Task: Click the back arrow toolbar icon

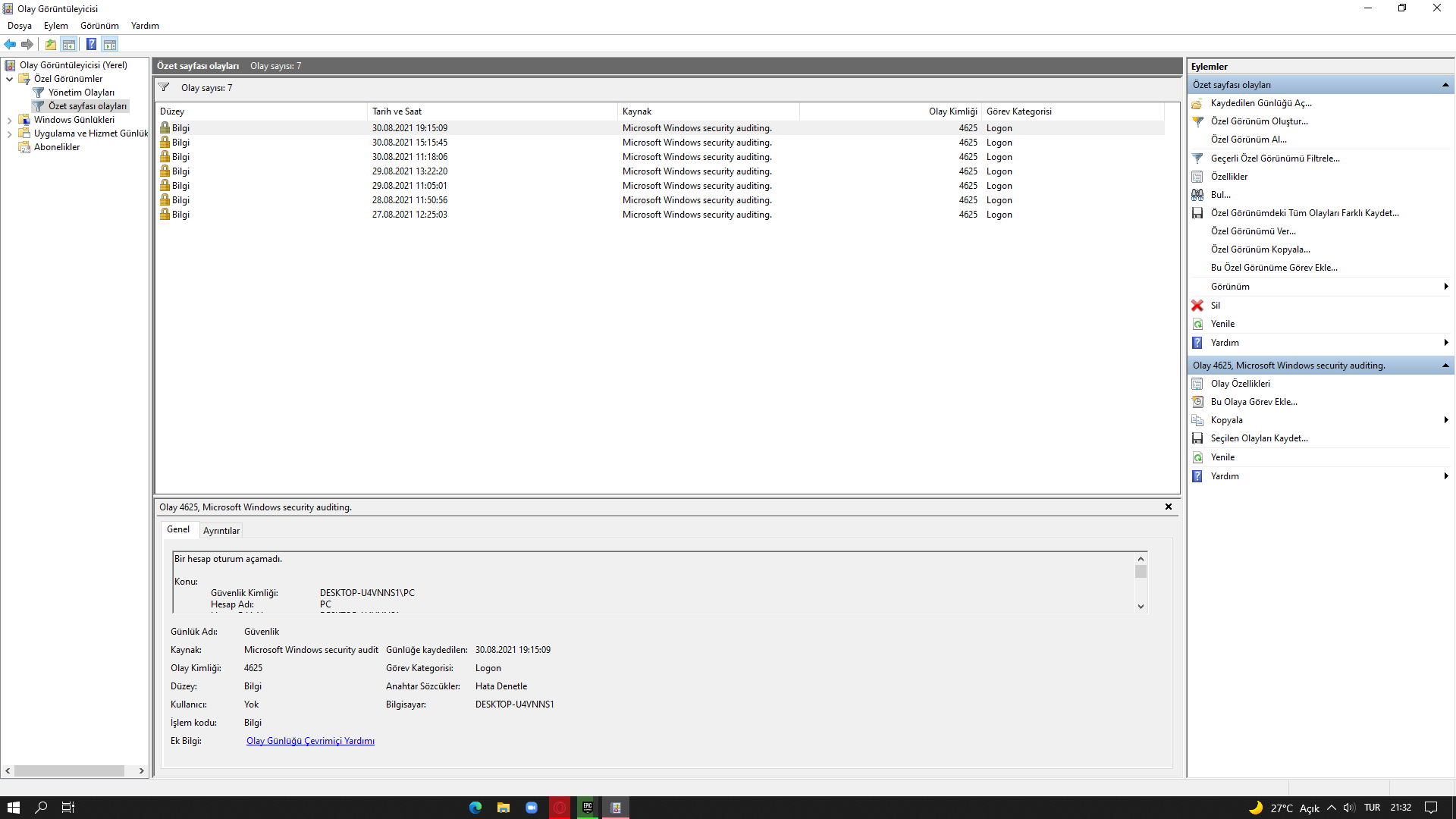Action: (x=10, y=44)
